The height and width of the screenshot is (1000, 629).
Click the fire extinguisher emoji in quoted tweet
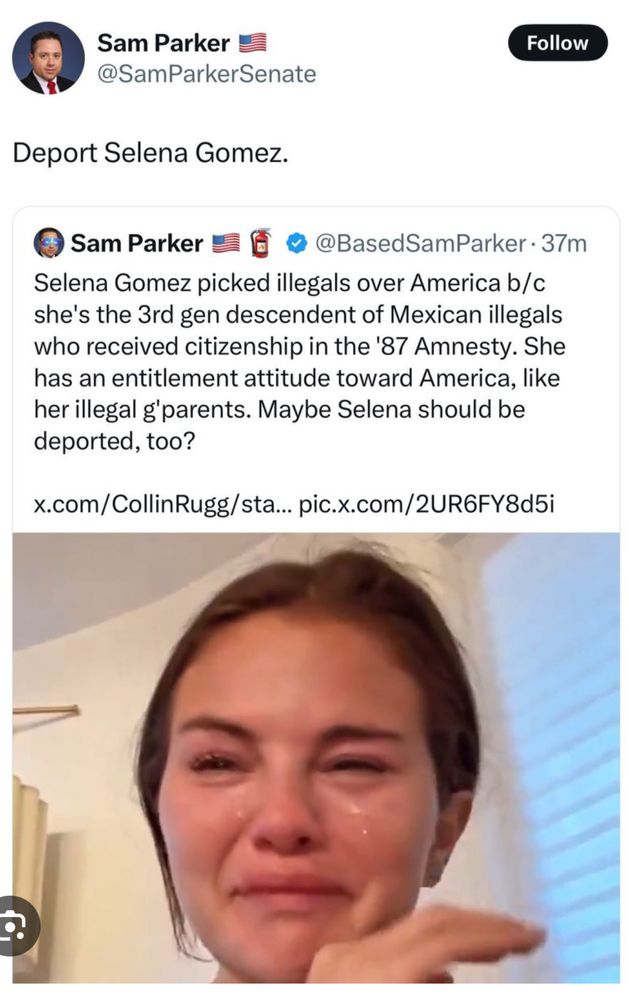(262, 240)
